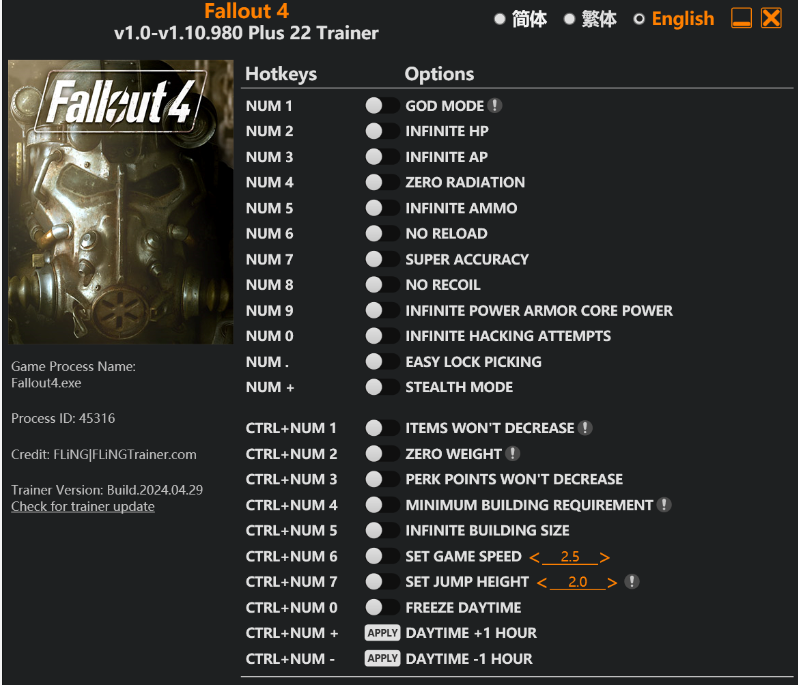Increase jump height with the right arrow

[x=612, y=583]
